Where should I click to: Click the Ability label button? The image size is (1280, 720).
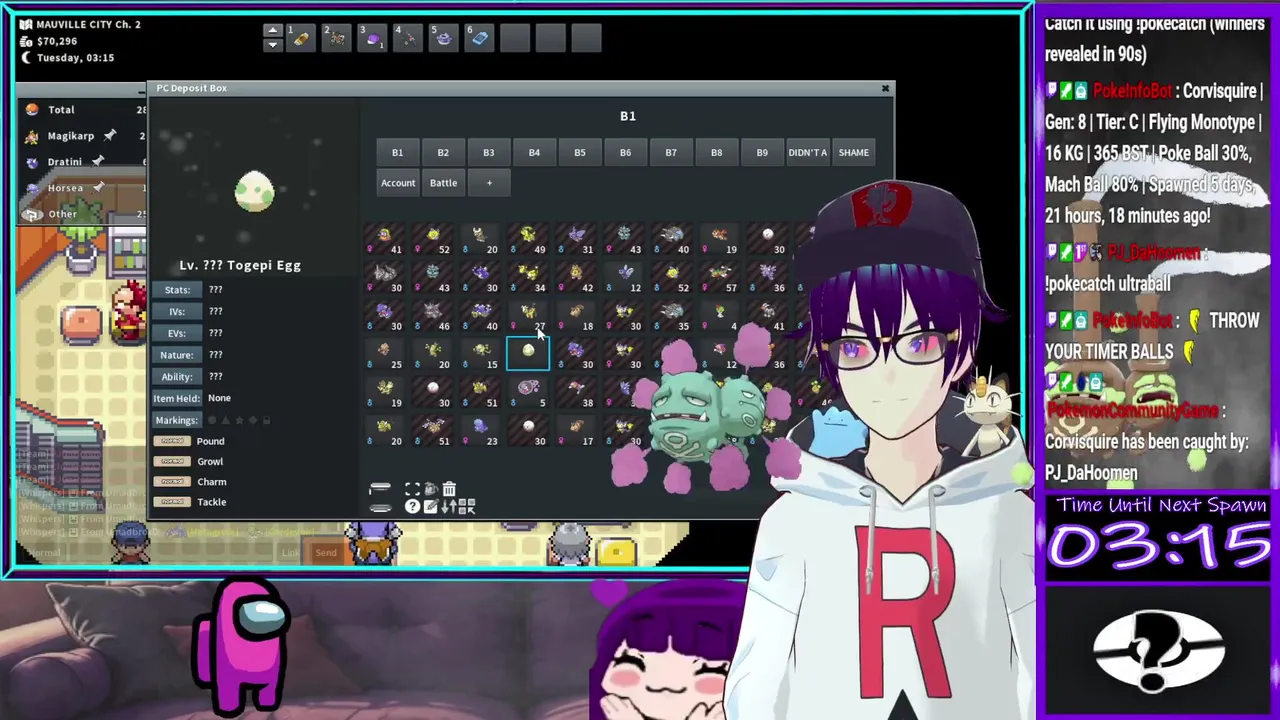tap(177, 377)
